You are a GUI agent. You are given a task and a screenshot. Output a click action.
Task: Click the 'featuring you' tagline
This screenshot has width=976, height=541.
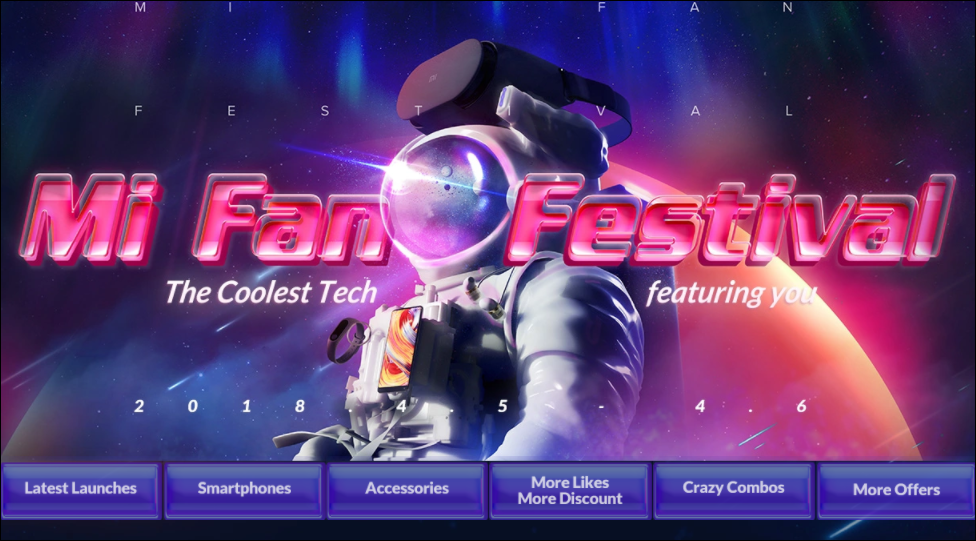(x=731, y=293)
